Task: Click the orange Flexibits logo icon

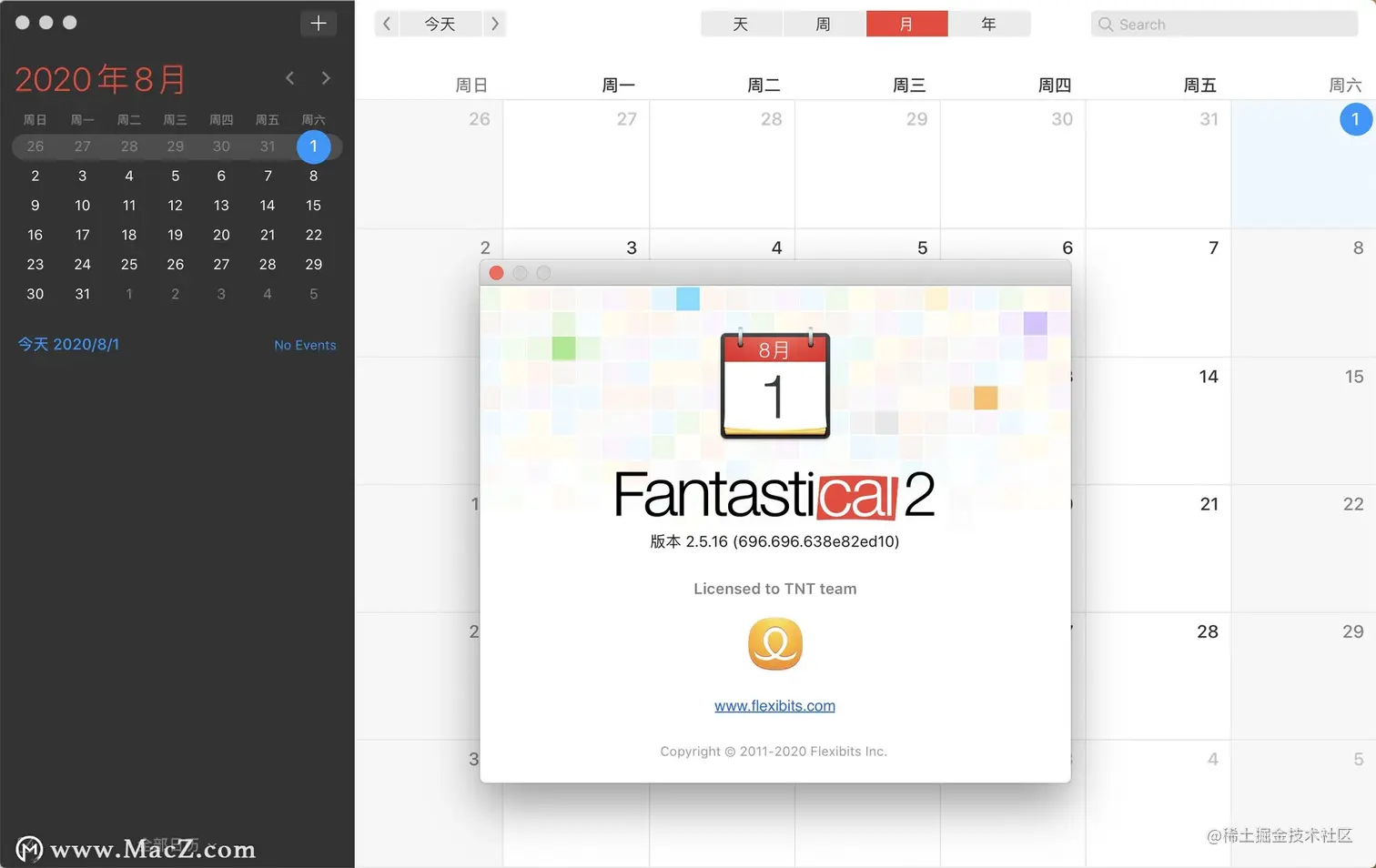Action: coord(775,644)
